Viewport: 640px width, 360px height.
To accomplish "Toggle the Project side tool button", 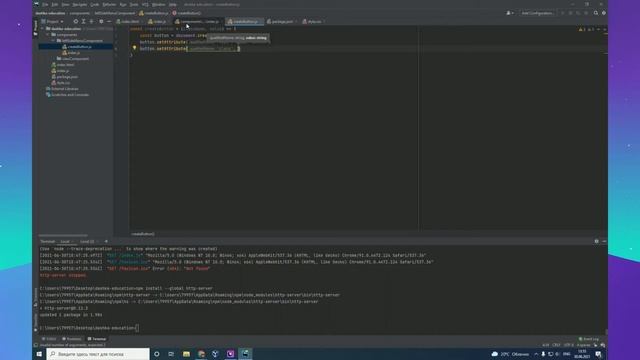I will click(36, 28).
